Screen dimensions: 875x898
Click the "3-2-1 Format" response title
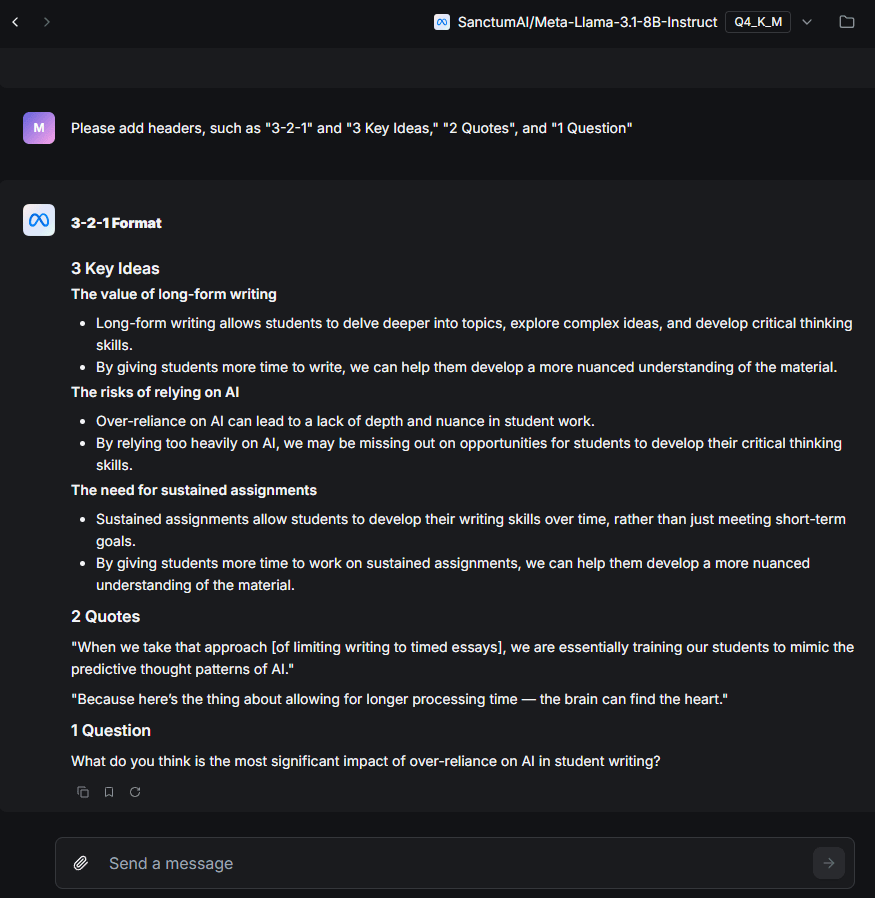click(x=116, y=223)
